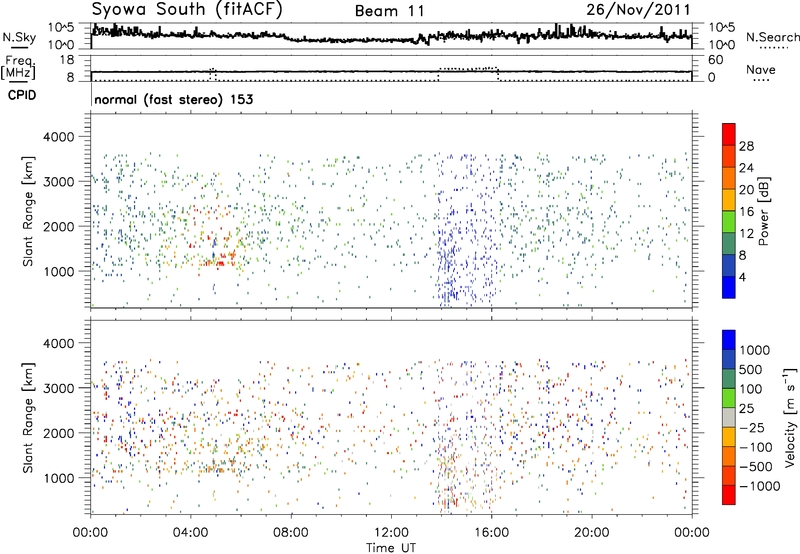This screenshot has height=554, width=800.
Task: Click the grey 25 to -25 velocity swatch
Action: click(729, 417)
